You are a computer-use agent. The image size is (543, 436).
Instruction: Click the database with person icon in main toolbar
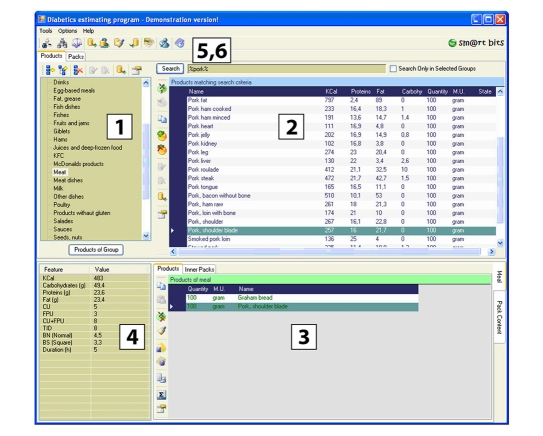pos(104,43)
